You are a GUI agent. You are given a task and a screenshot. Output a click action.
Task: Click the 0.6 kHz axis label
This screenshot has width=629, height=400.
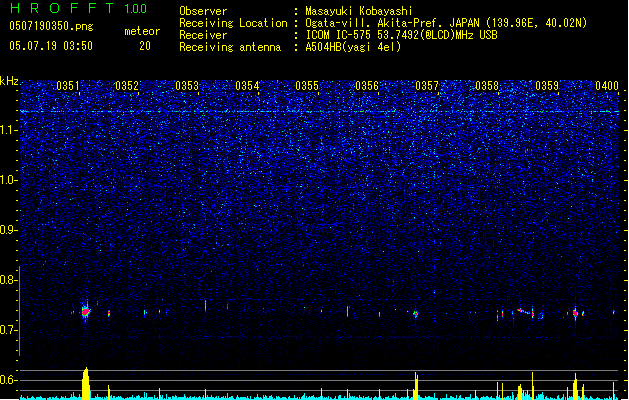pyautogui.click(x=9, y=380)
